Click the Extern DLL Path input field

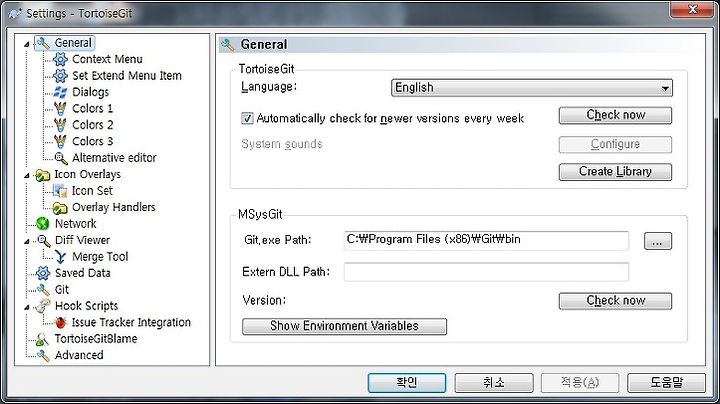(x=486, y=272)
